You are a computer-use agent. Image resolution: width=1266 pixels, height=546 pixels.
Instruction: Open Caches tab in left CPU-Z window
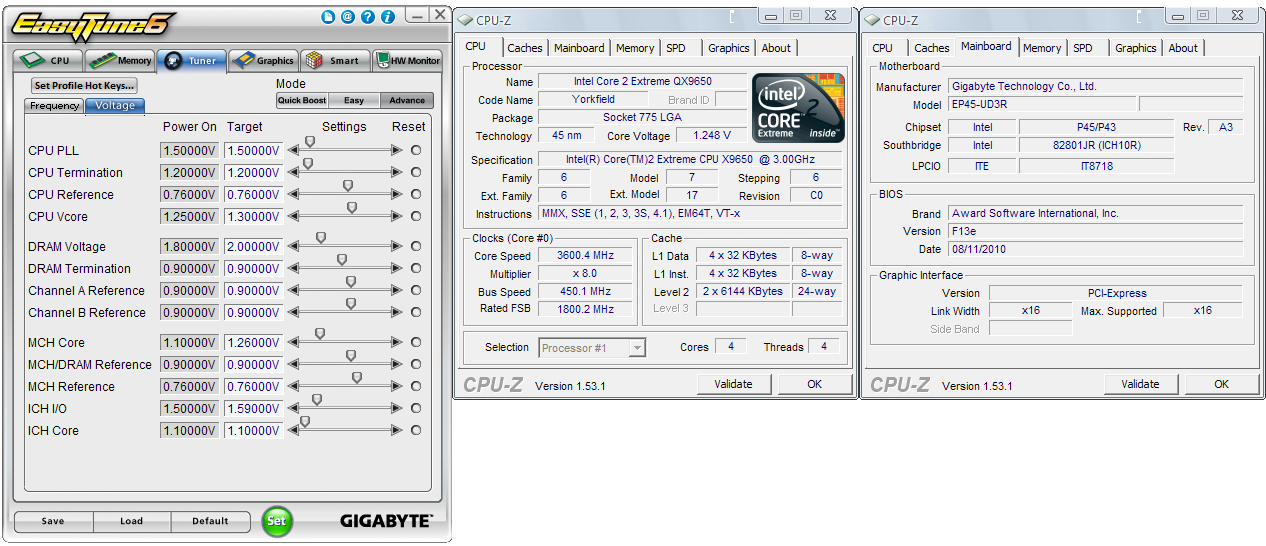point(524,48)
